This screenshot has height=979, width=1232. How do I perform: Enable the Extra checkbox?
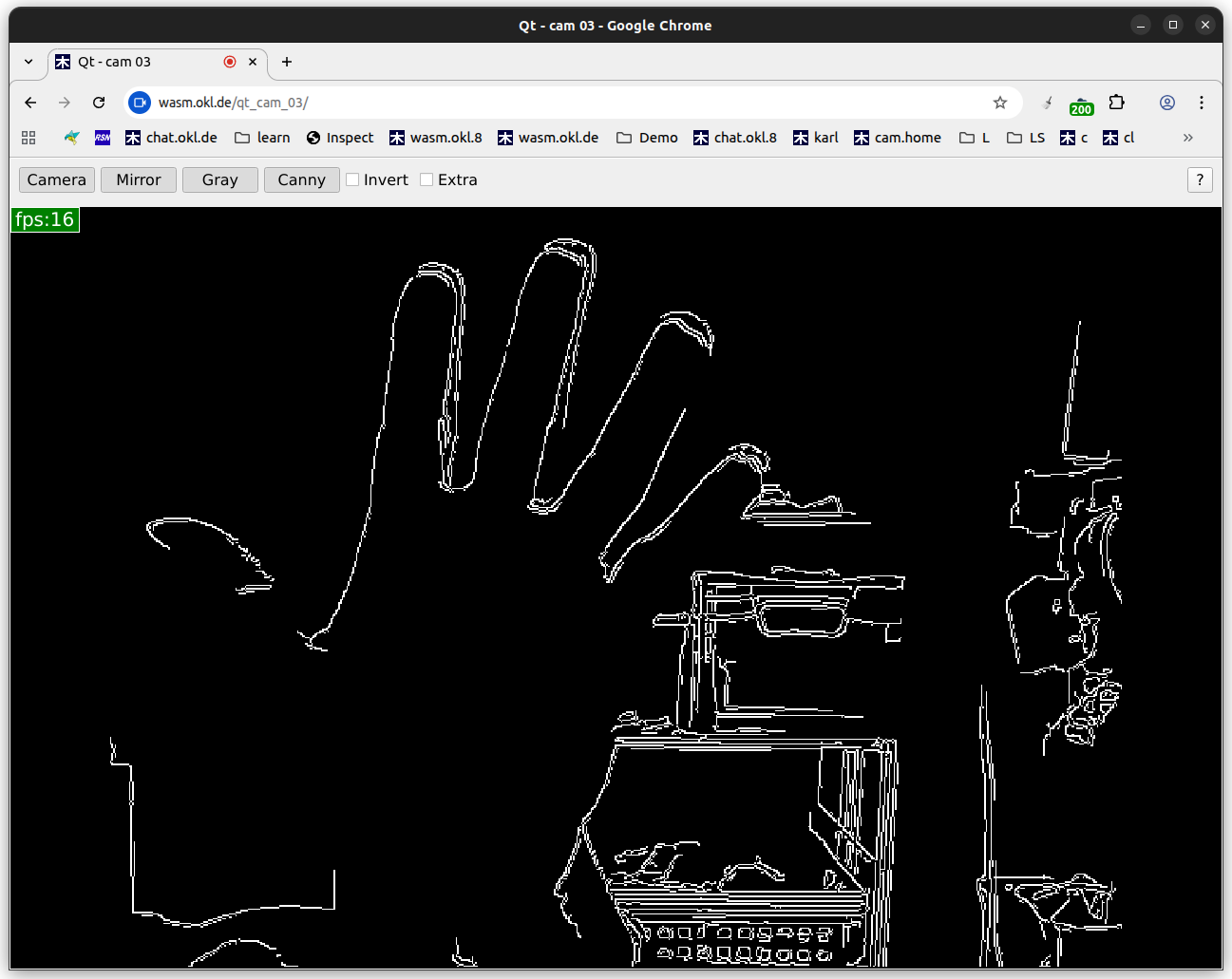[426, 179]
